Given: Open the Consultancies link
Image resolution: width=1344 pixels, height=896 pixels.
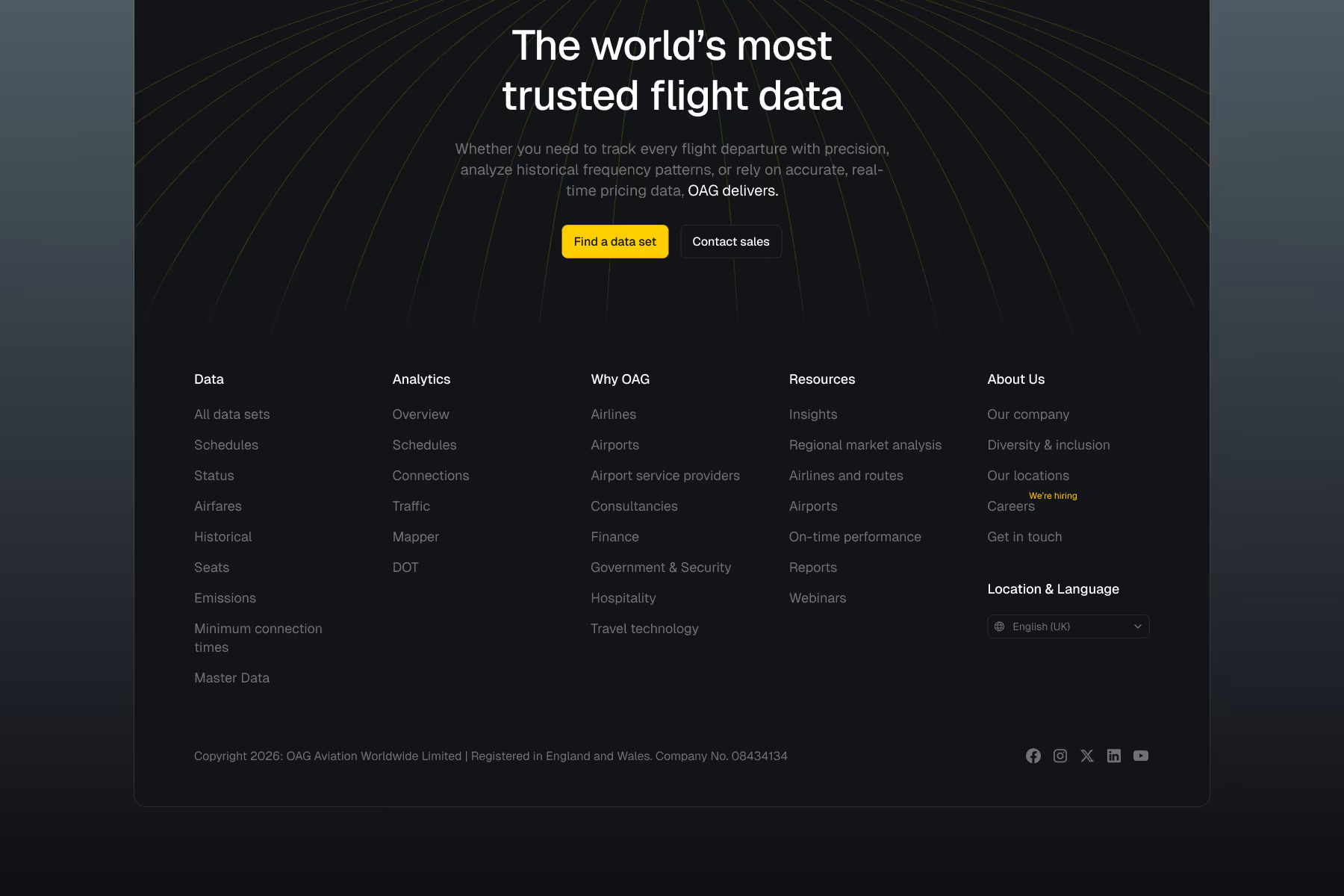Looking at the screenshot, I should pyautogui.click(x=635, y=506).
